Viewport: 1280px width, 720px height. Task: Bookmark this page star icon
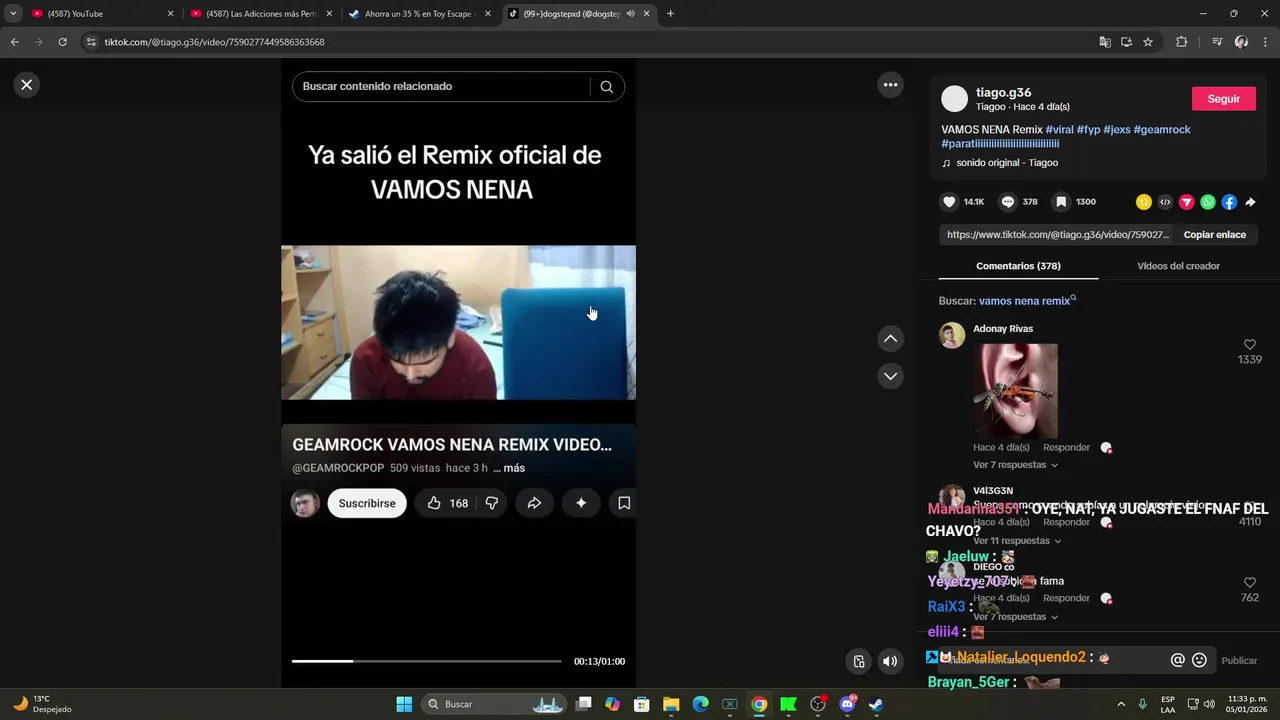pos(1148,42)
